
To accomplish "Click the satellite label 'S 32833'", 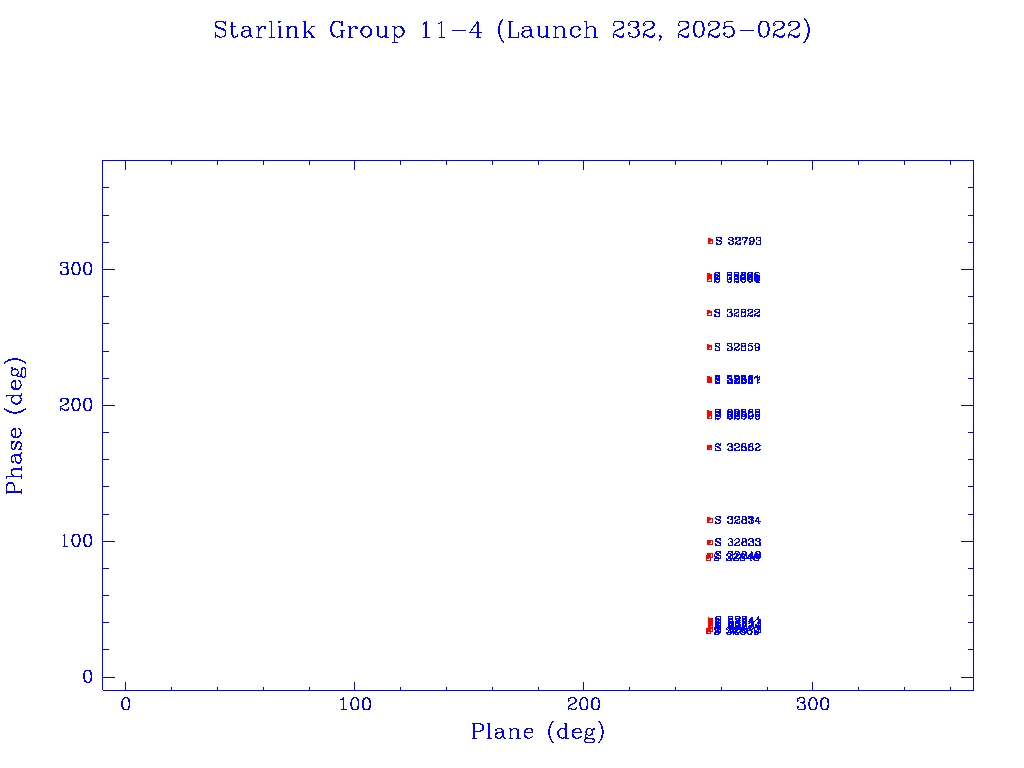I will [x=737, y=543].
